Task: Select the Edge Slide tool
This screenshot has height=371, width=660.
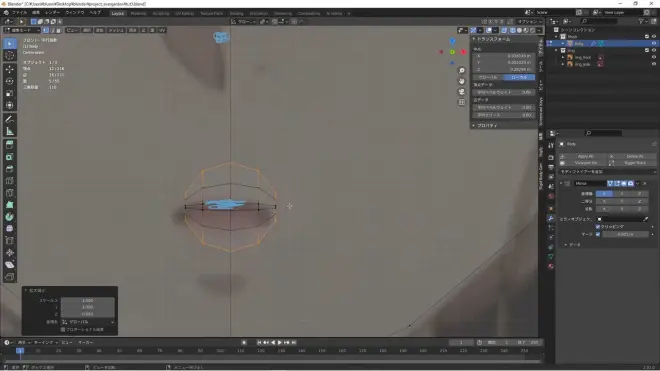Action: pos(10,241)
